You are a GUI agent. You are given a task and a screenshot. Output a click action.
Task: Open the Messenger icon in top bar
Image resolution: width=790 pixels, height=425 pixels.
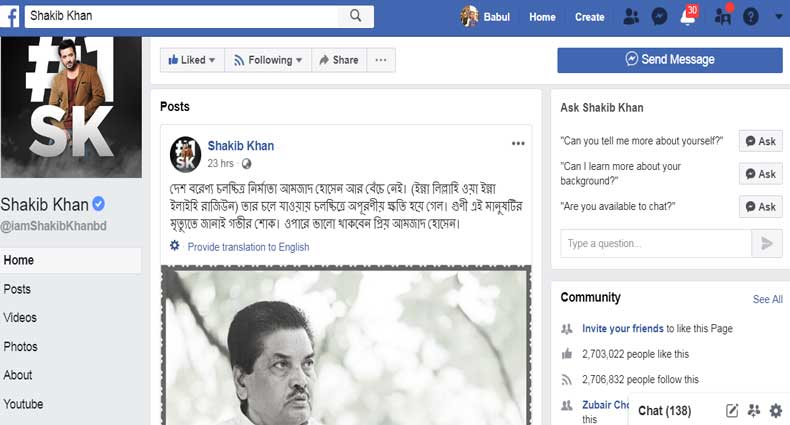click(x=659, y=17)
